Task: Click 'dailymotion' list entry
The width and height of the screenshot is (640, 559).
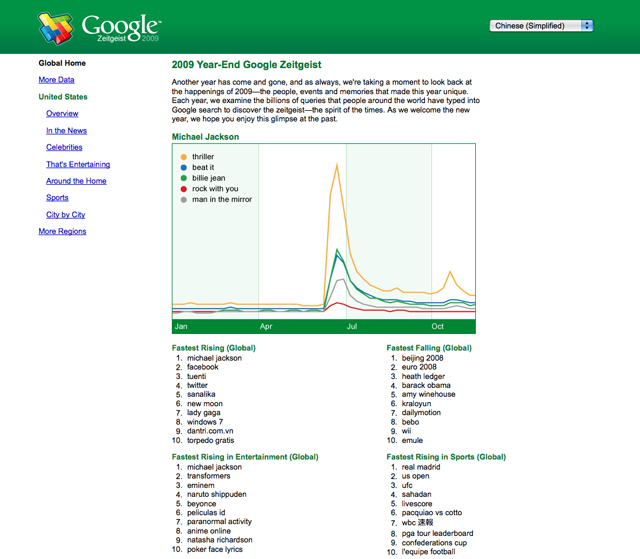Action: (x=421, y=413)
